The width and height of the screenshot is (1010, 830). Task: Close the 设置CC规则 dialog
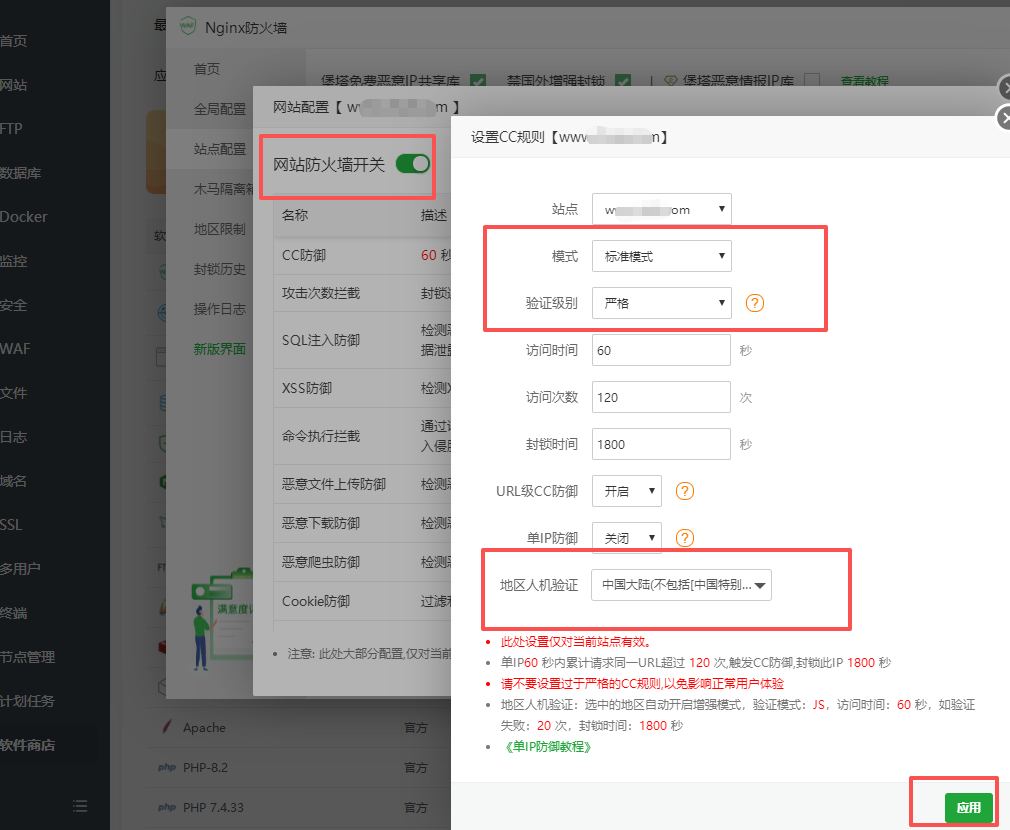coord(1003,119)
